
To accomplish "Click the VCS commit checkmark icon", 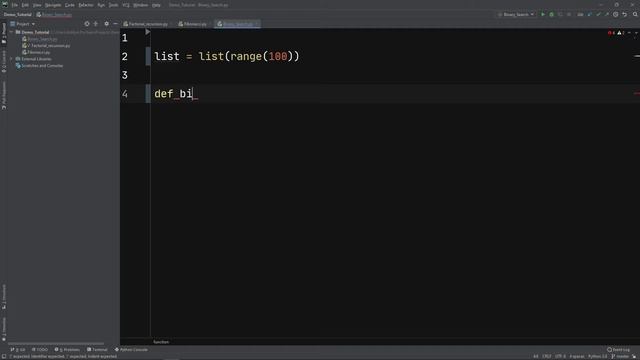I will click(598, 14).
